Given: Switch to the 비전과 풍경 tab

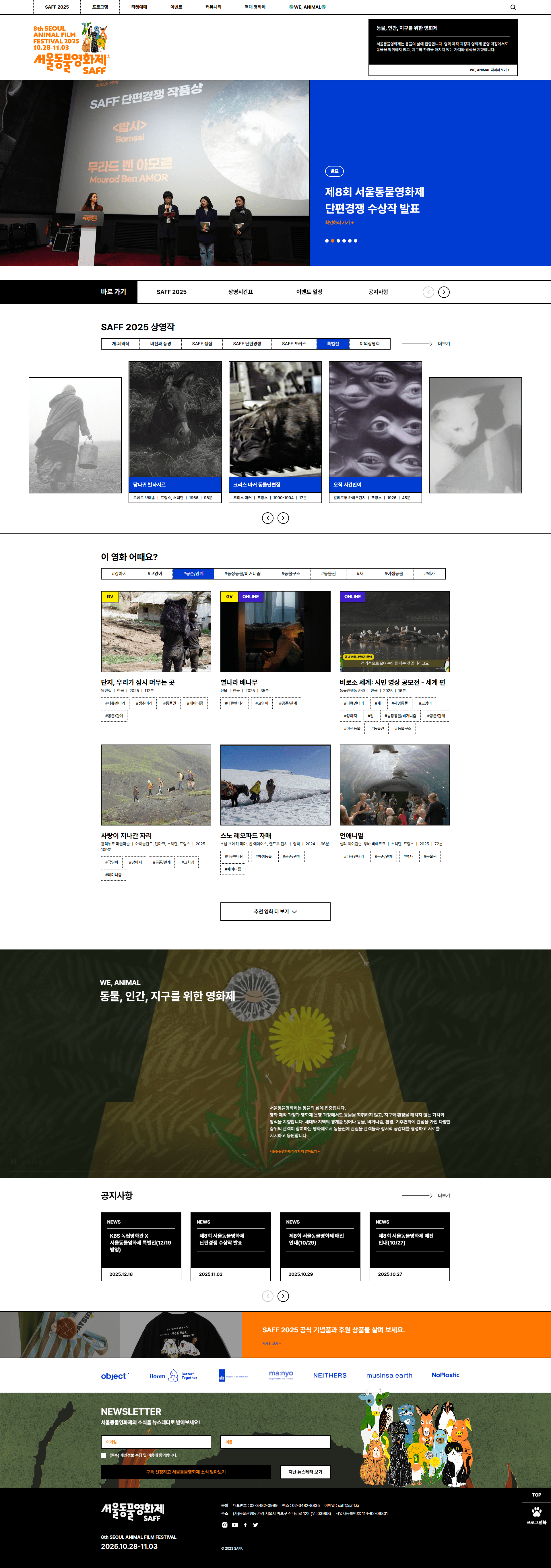Looking at the screenshot, I should pyautogui.click(x=160, y=344).
